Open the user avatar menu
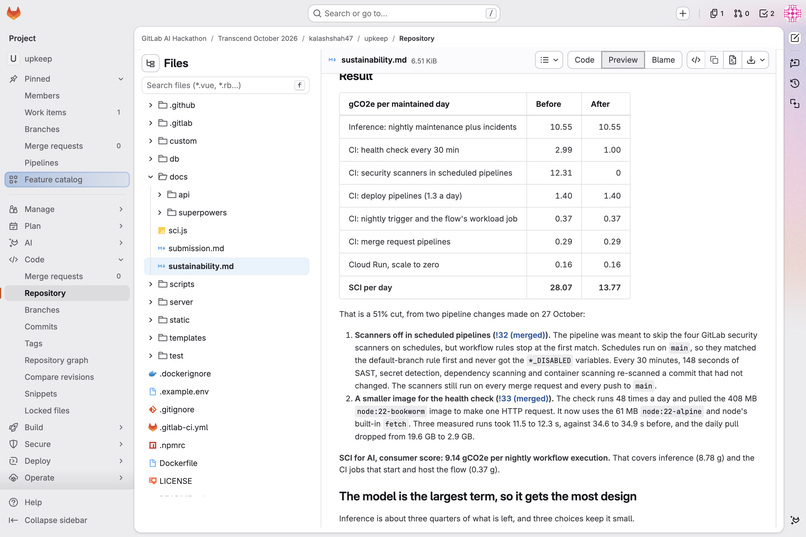The image size is (806, 537). coord(792,13)
